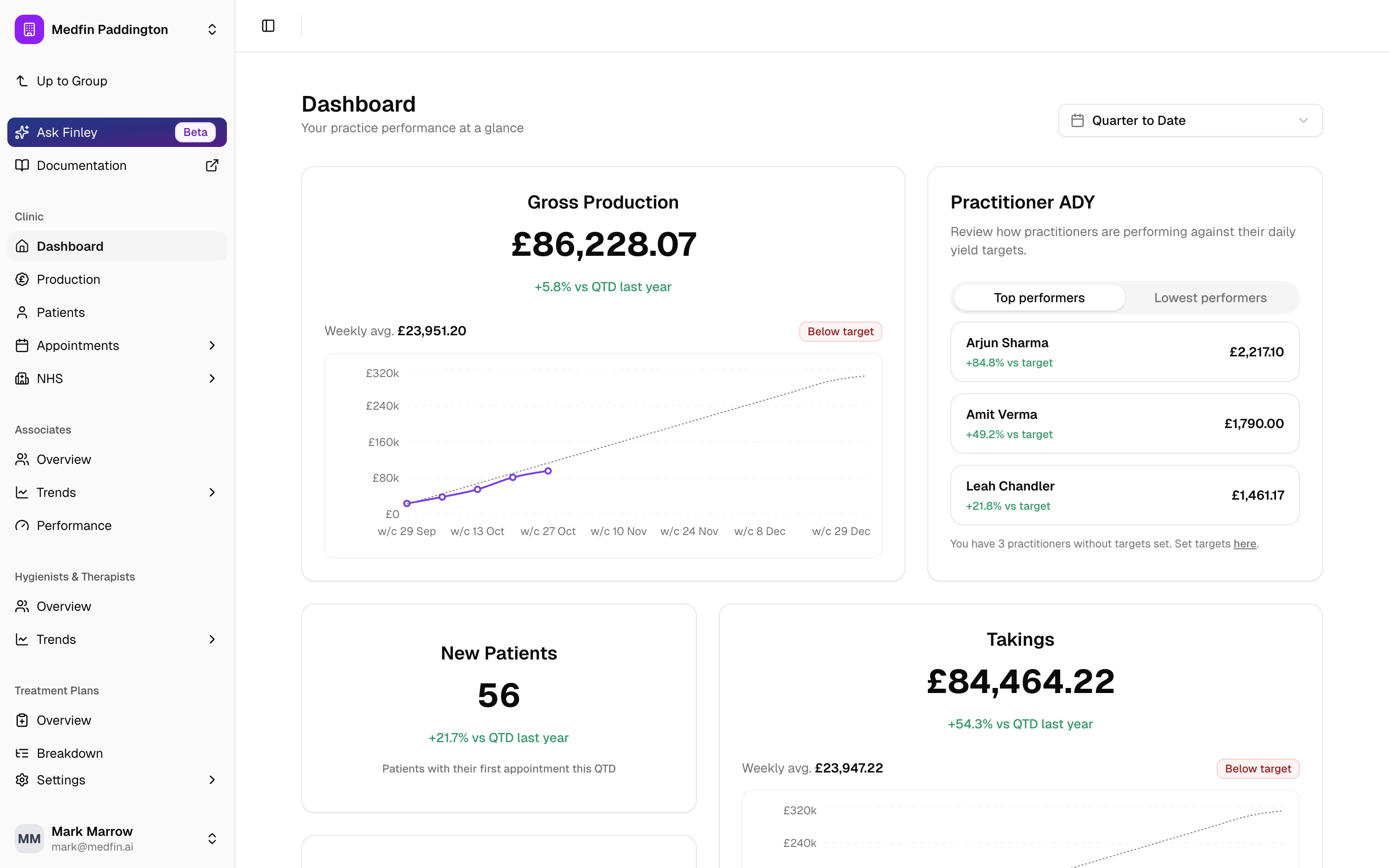Click the Takings value £84,464.22
The image size is (1389, 868).
click(1021, 682)
